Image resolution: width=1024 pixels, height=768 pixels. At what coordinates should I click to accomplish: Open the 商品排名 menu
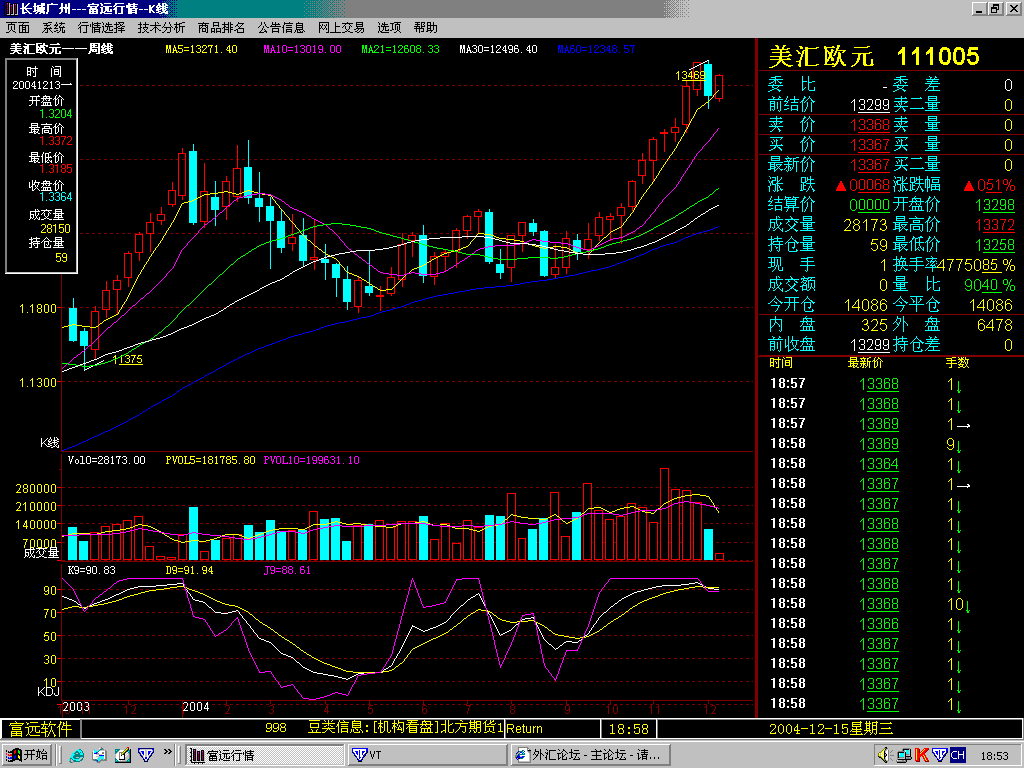[221, 27]
